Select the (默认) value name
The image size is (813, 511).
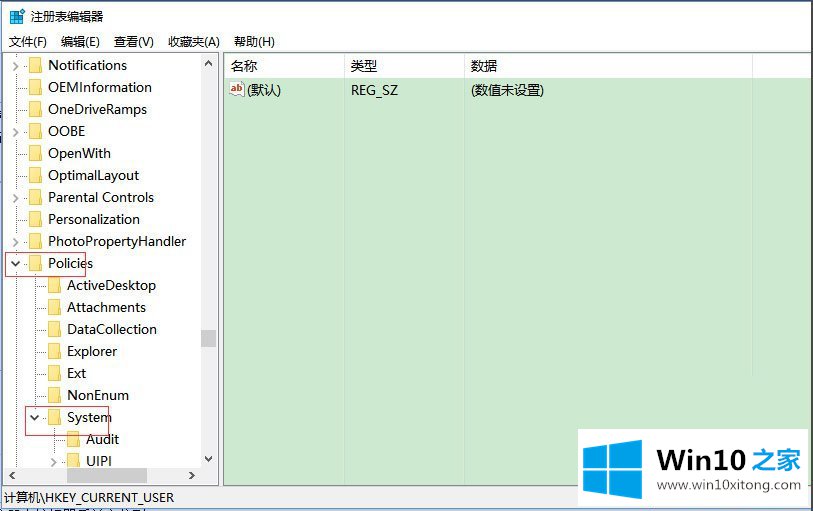pyautogui.click(x=264, y=90)
